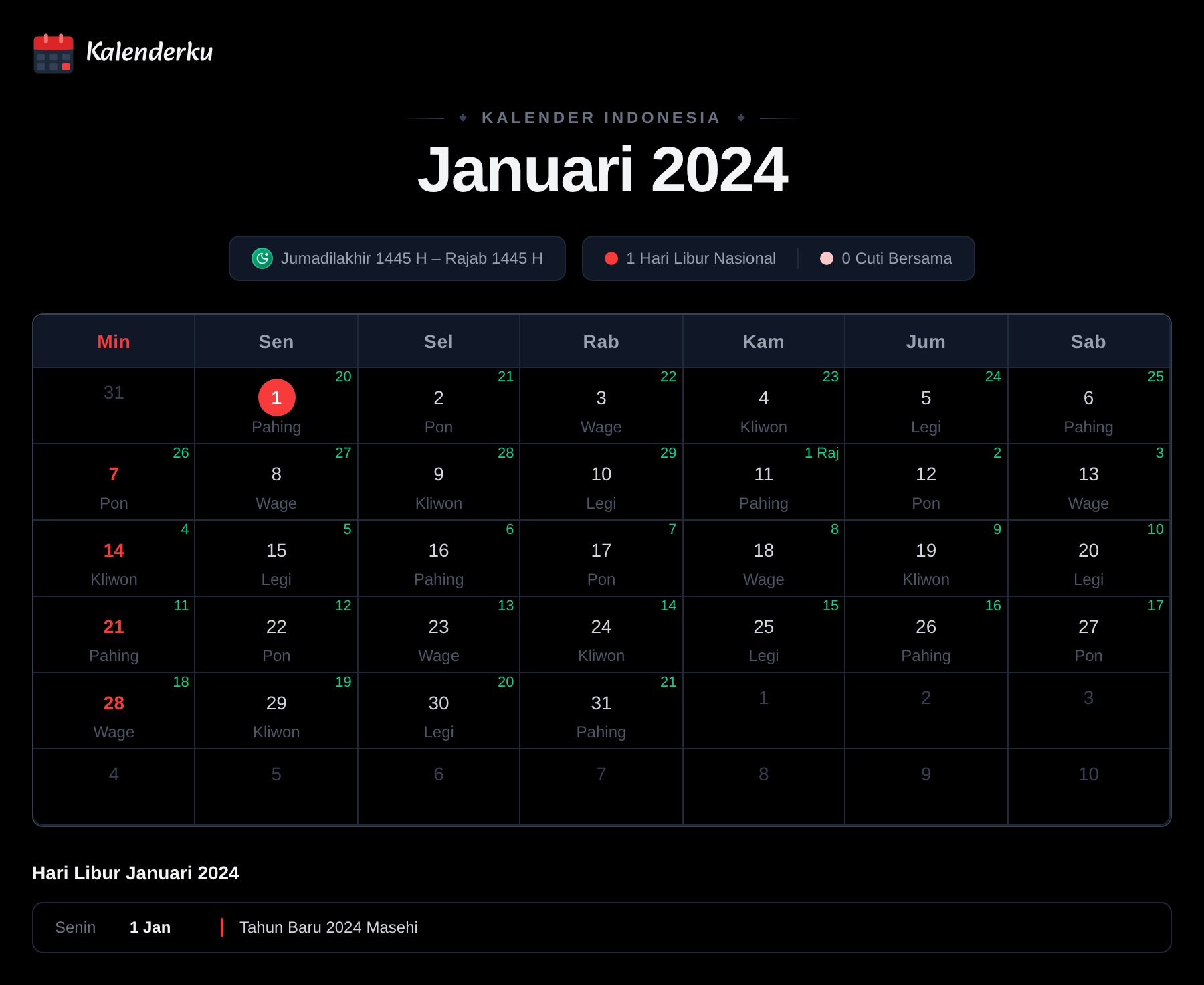Click the green Hijri crescent moon icon
1204x985 pixels.
coord(262,258)
